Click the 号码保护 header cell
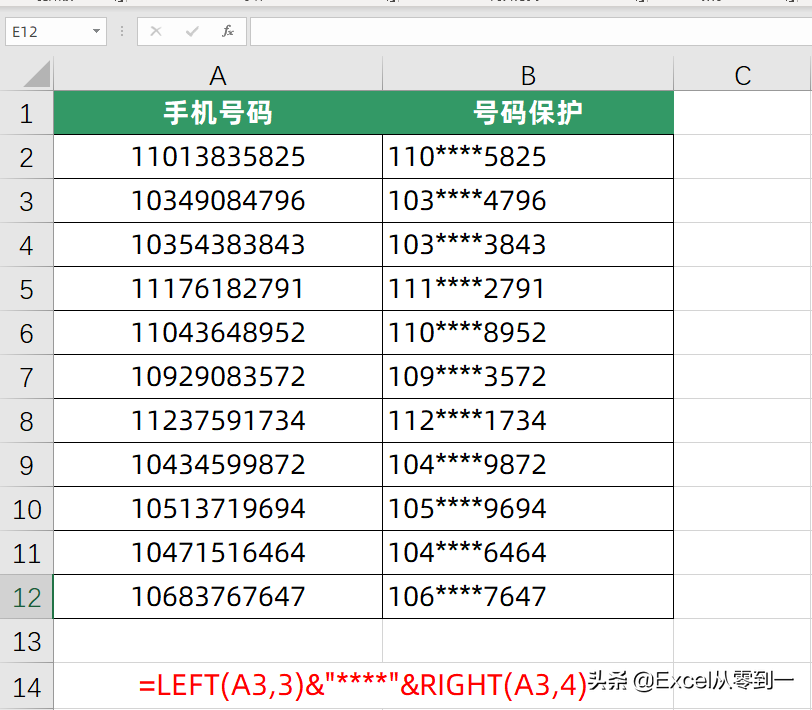 click(x=528, y=113)
